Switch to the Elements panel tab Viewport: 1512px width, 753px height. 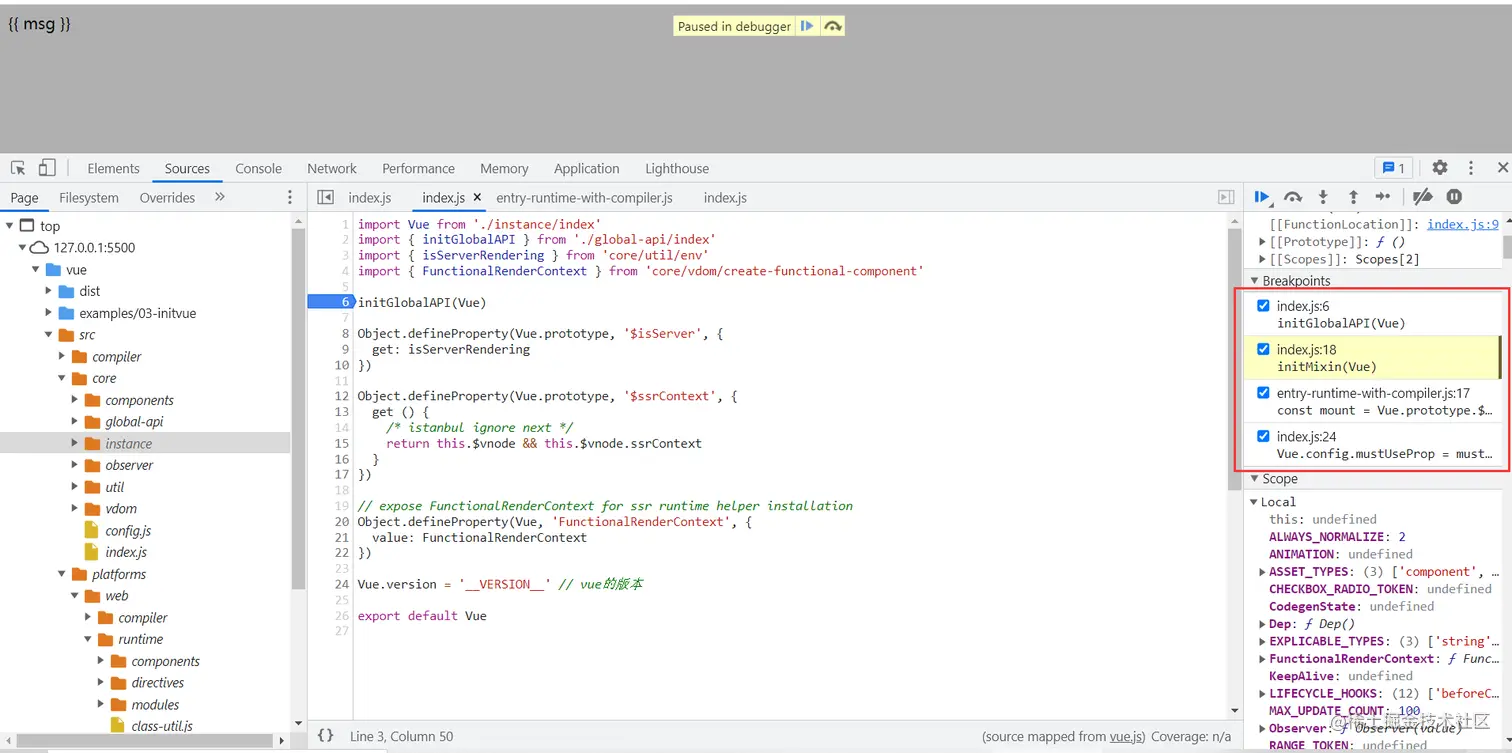113,168
